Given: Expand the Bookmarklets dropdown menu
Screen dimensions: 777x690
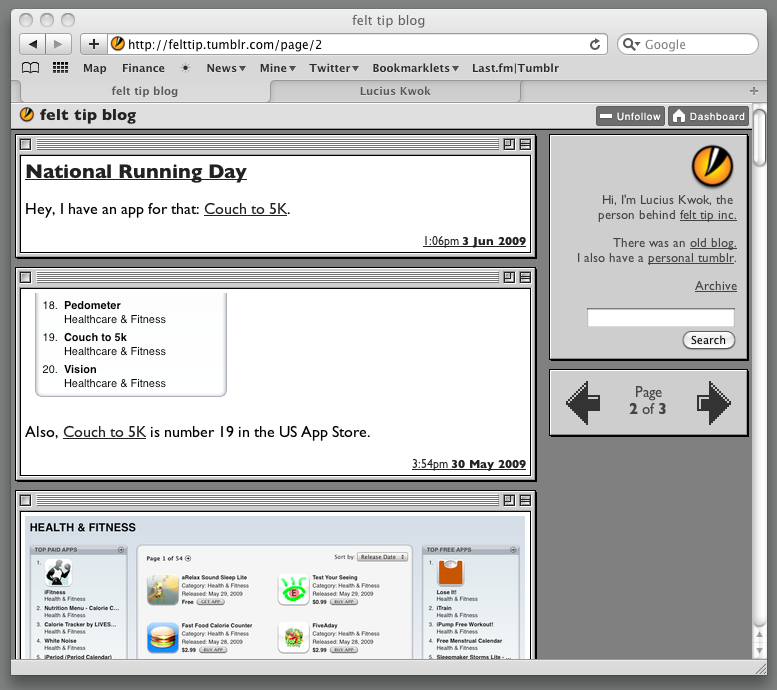Looking at the screenshot, I should click(x=415, y=68).
